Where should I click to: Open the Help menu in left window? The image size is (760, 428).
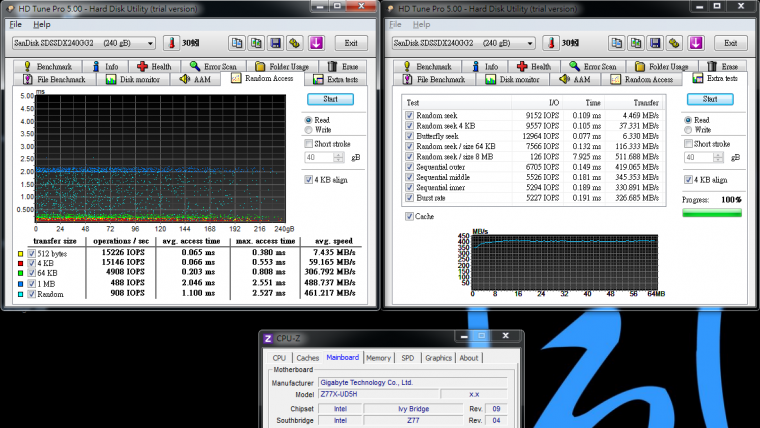[42, 24]
